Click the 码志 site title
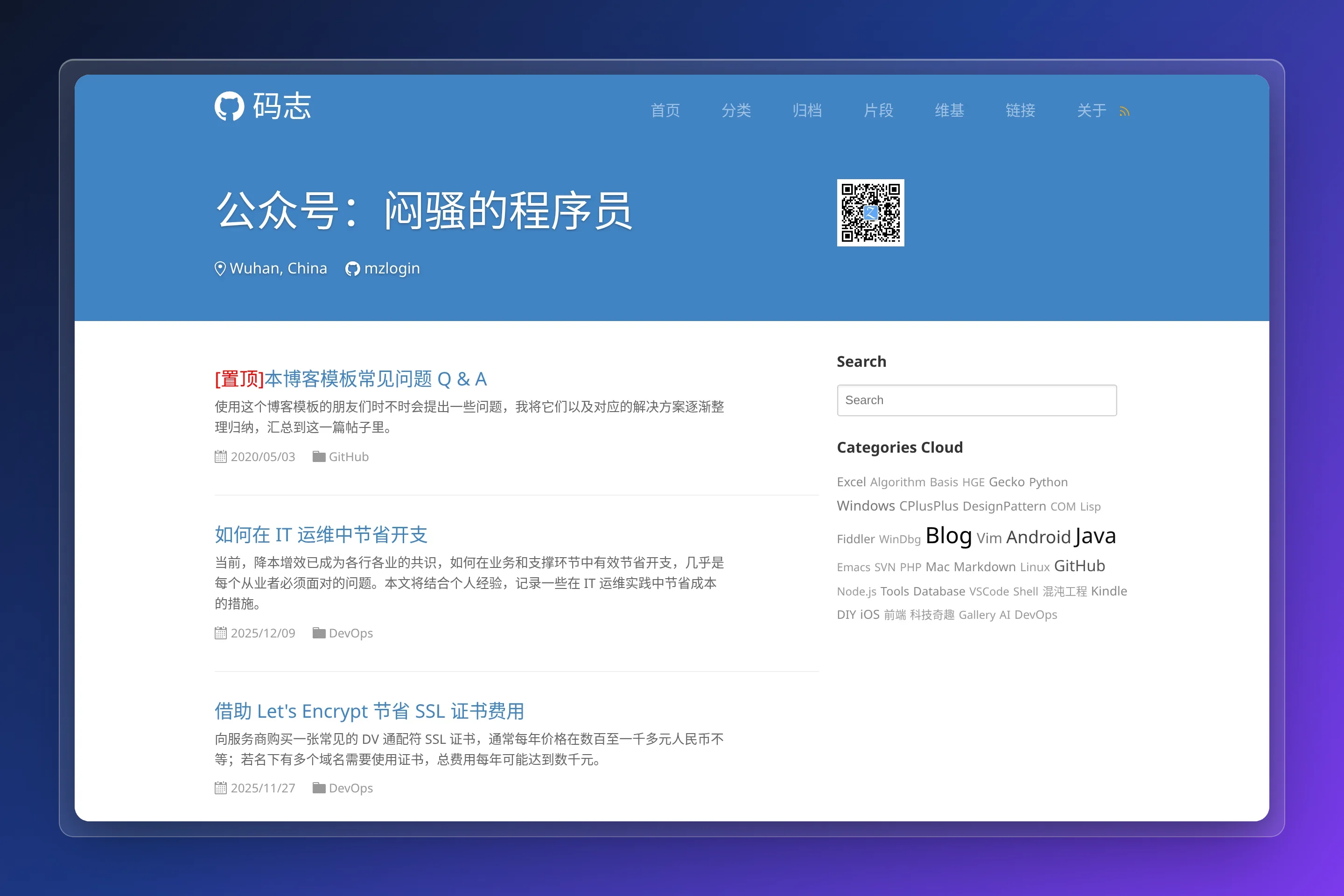The width and height of the screenshot is (1344, 896). point(282,106)
